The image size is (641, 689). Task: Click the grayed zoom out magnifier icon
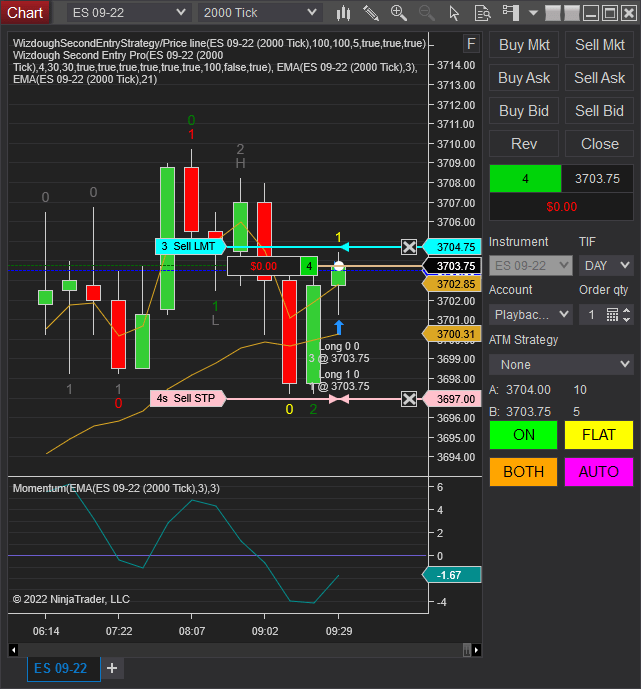coord(426,13)
